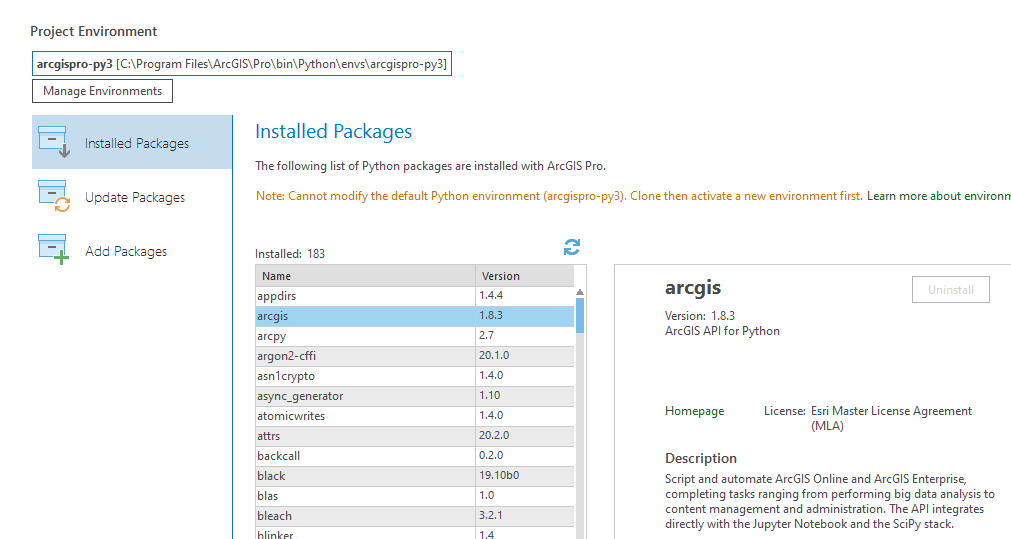
Task: Select the bleach package row
Action: click(365, 516)
